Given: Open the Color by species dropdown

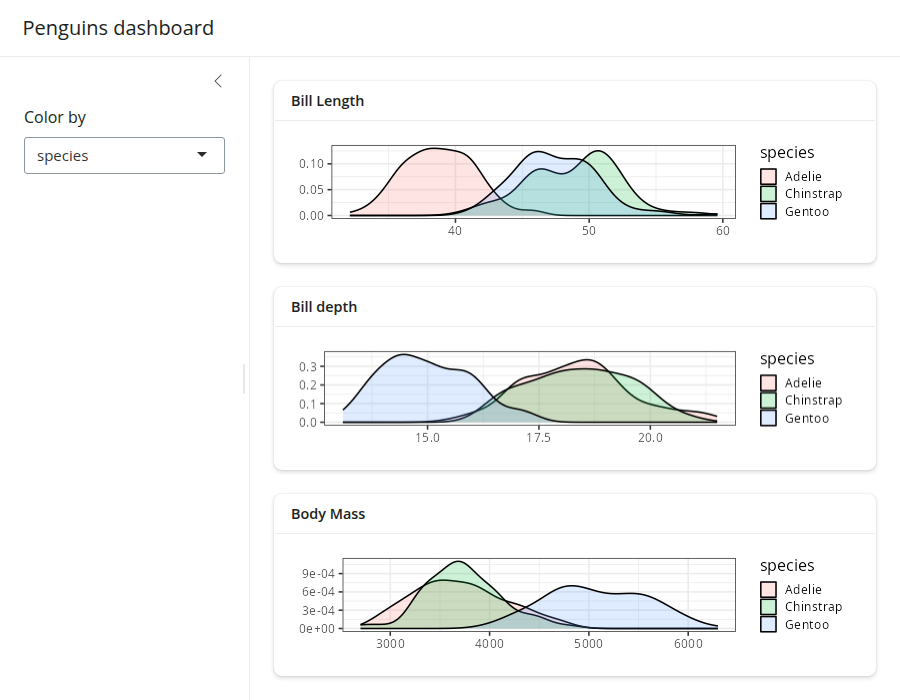Looking at the screenshot, I should (x=124, y=155).
